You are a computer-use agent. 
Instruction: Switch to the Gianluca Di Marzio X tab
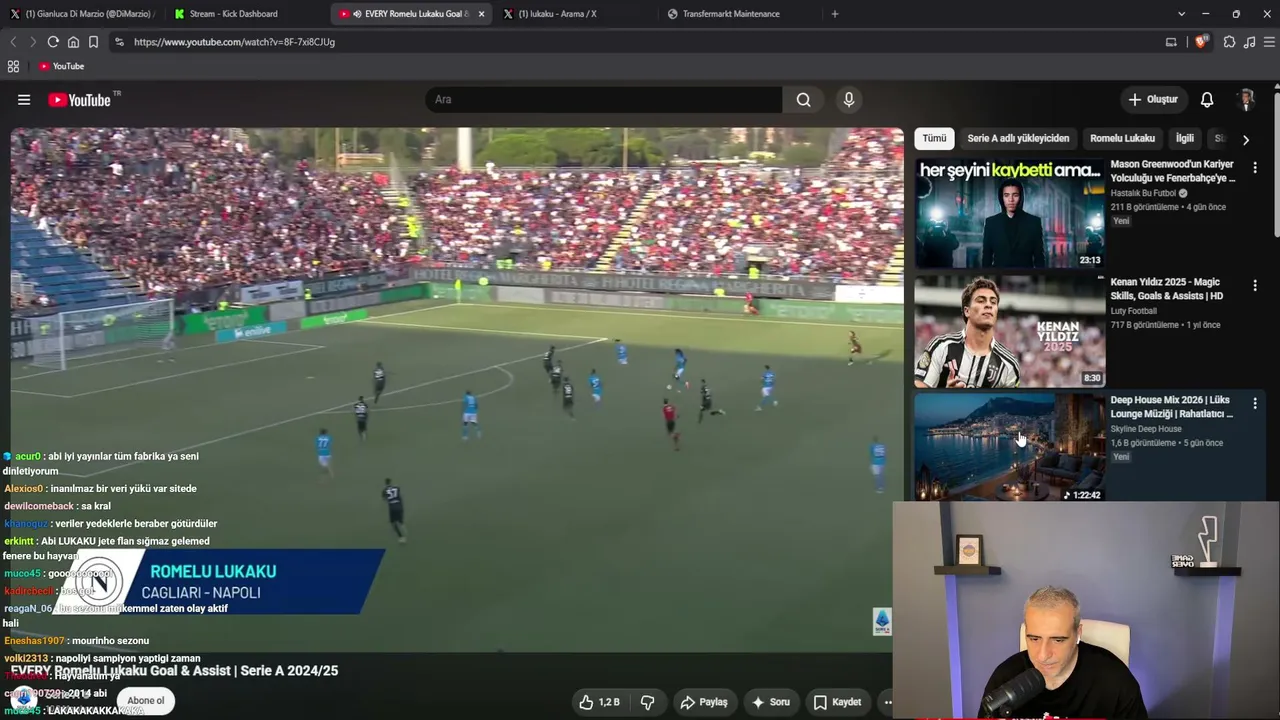click(x=82, y=14)
